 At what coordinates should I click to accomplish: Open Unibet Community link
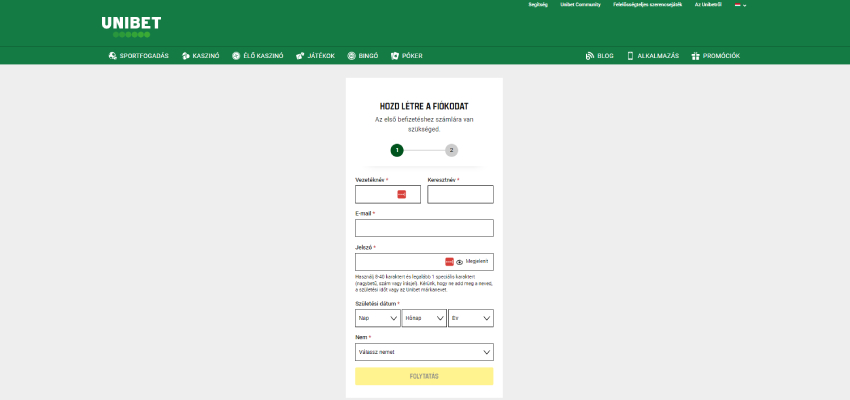coord(581,4)
